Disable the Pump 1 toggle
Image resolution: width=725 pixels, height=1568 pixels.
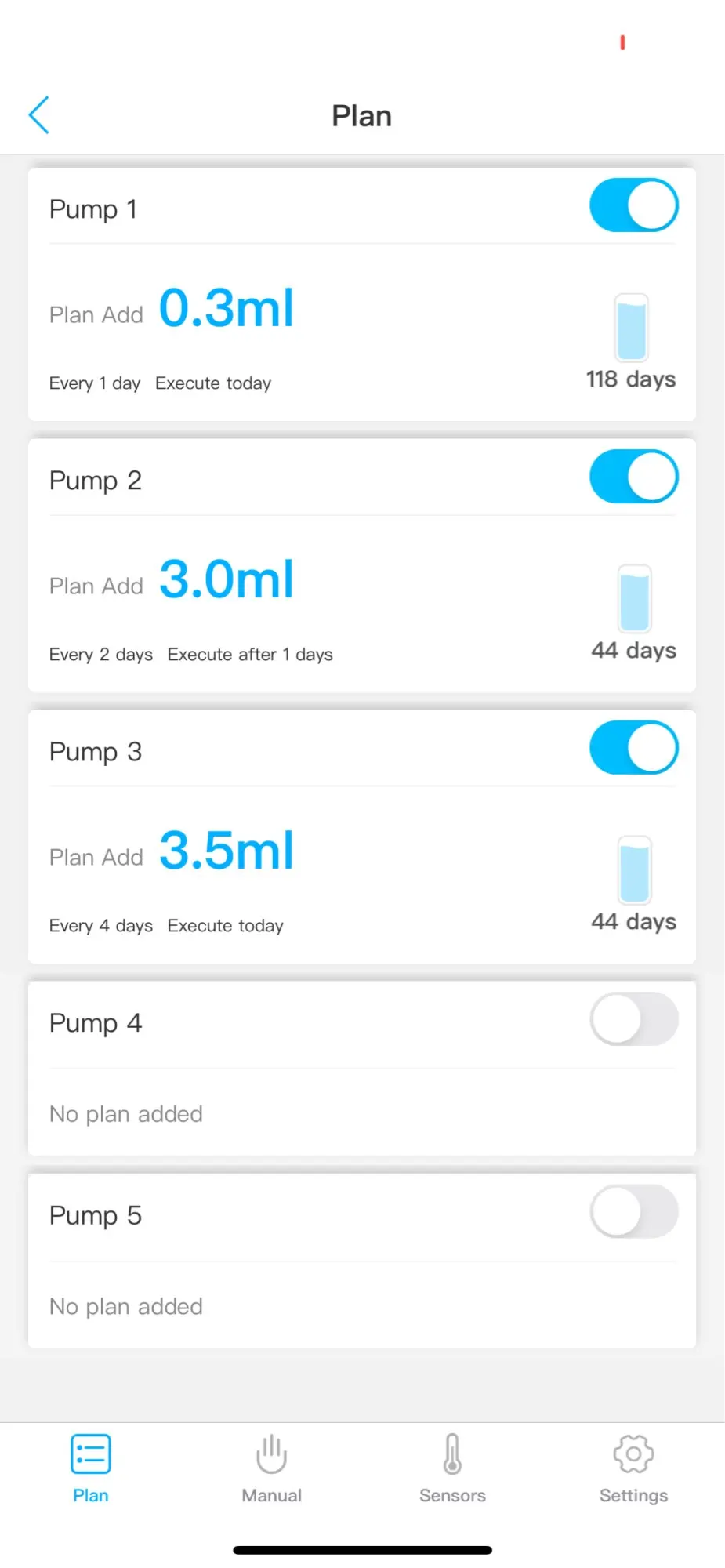[x=633, y=205]
